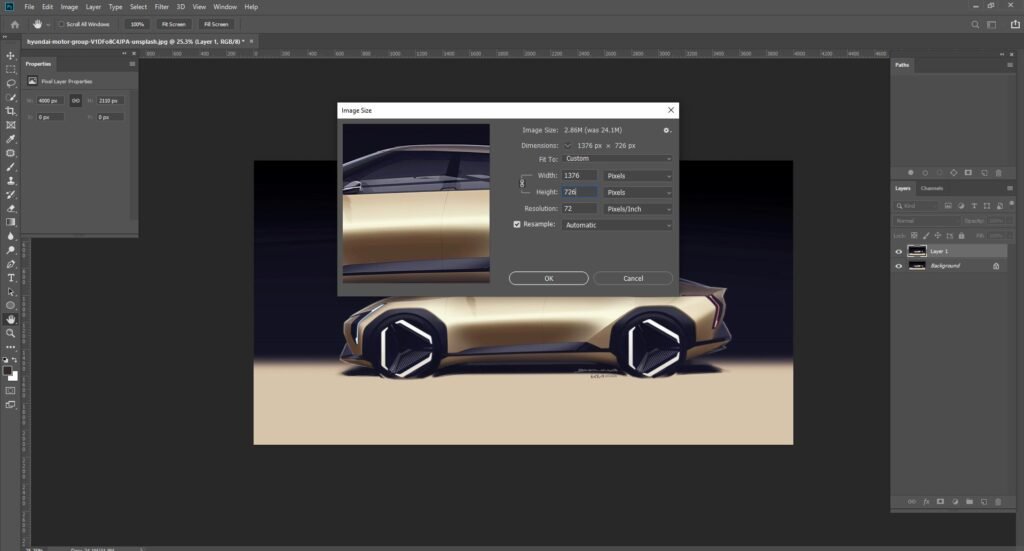Select the Zoom tool

tap(10, 333)
